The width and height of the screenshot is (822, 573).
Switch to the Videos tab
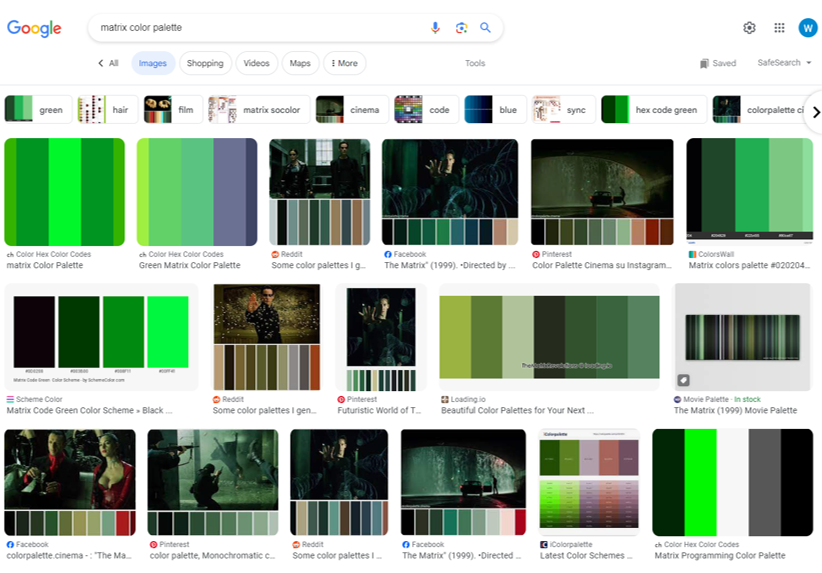pos(257,63)
